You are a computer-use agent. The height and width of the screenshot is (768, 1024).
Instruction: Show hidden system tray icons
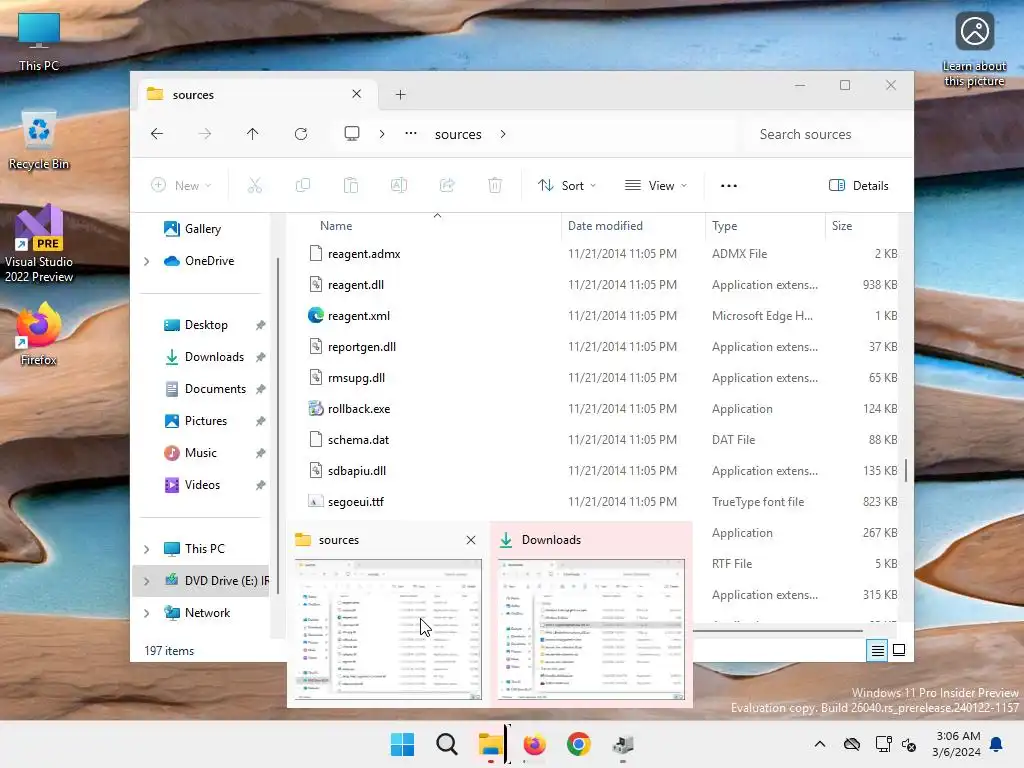coord(820,744)
